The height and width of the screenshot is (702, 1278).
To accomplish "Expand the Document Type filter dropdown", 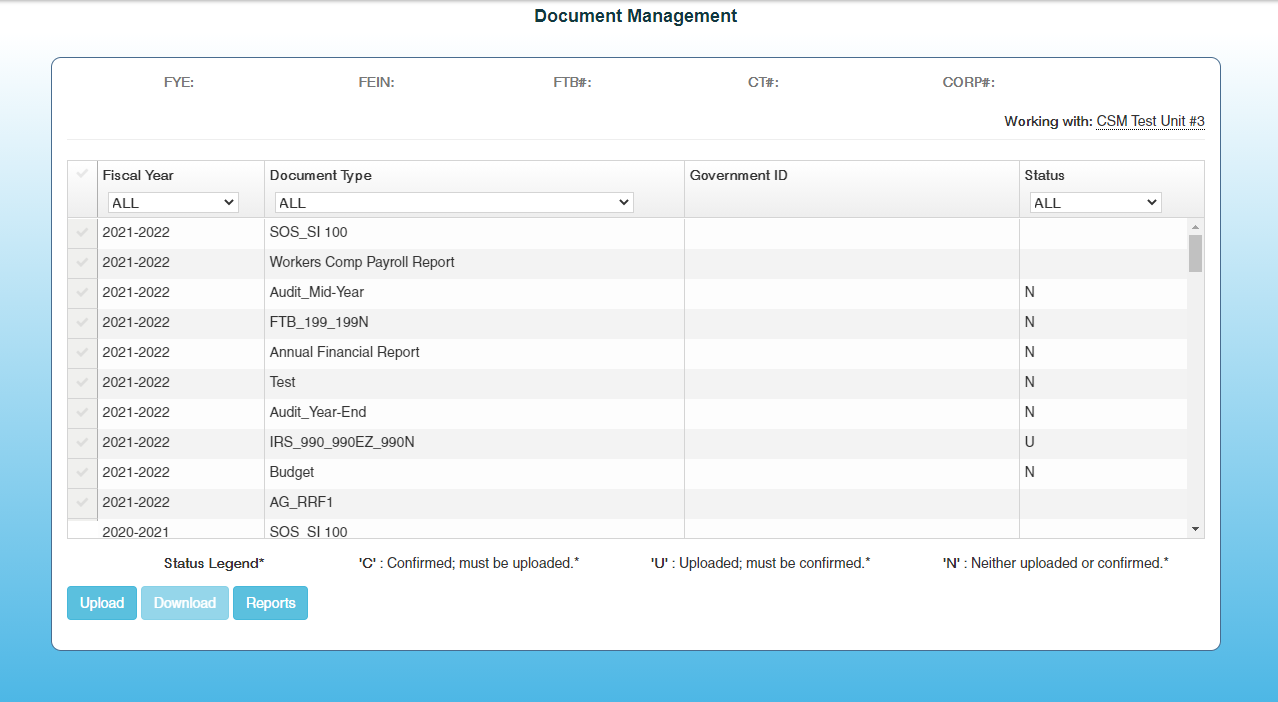I will pyautogui.click(x=454, y=203).
